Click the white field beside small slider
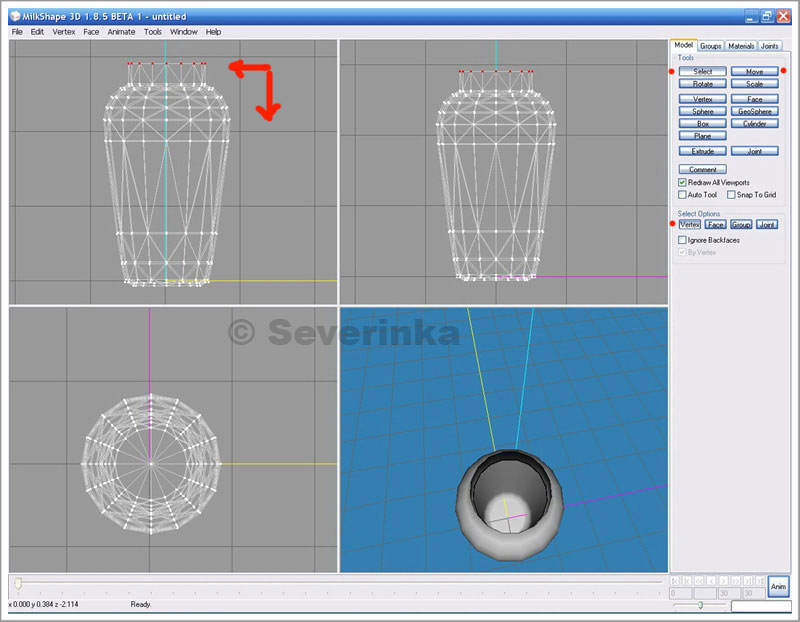 point(761,606)
